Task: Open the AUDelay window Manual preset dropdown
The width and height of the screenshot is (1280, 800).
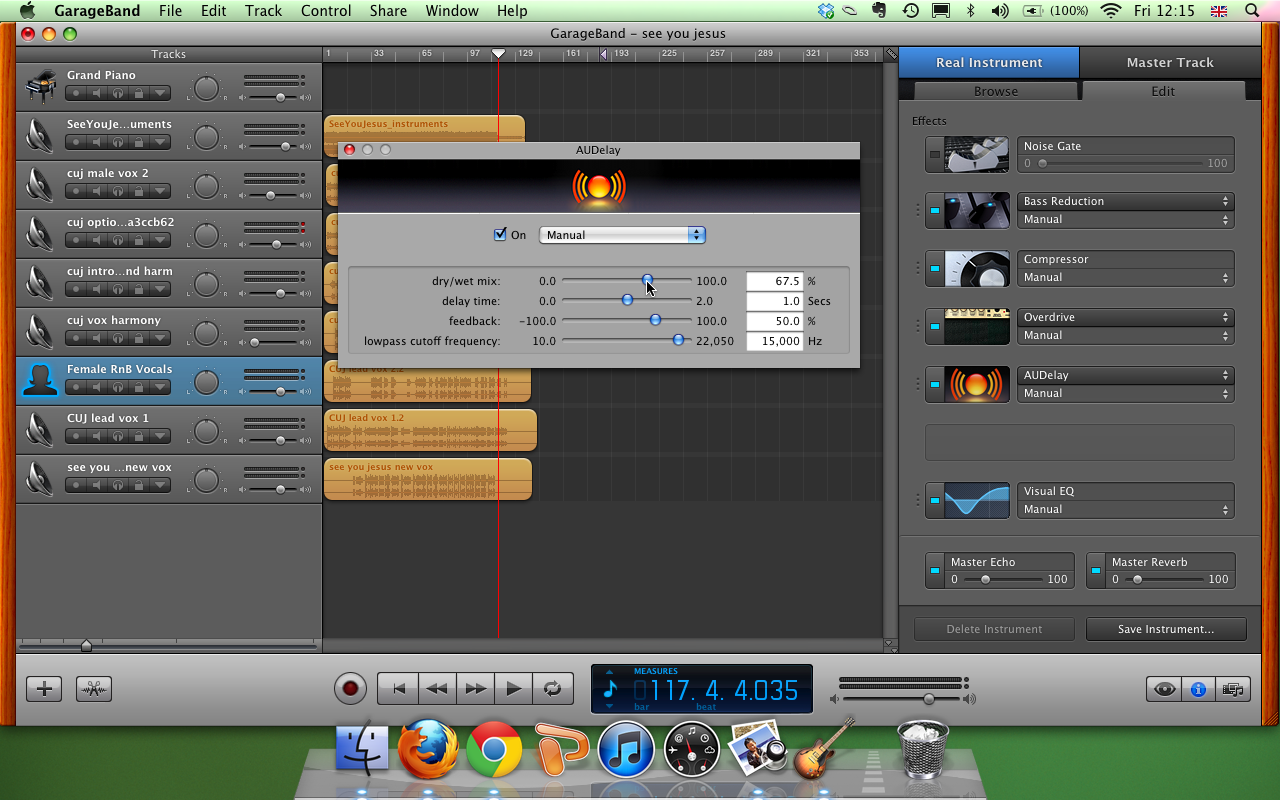Action: [x=622, y=235]
